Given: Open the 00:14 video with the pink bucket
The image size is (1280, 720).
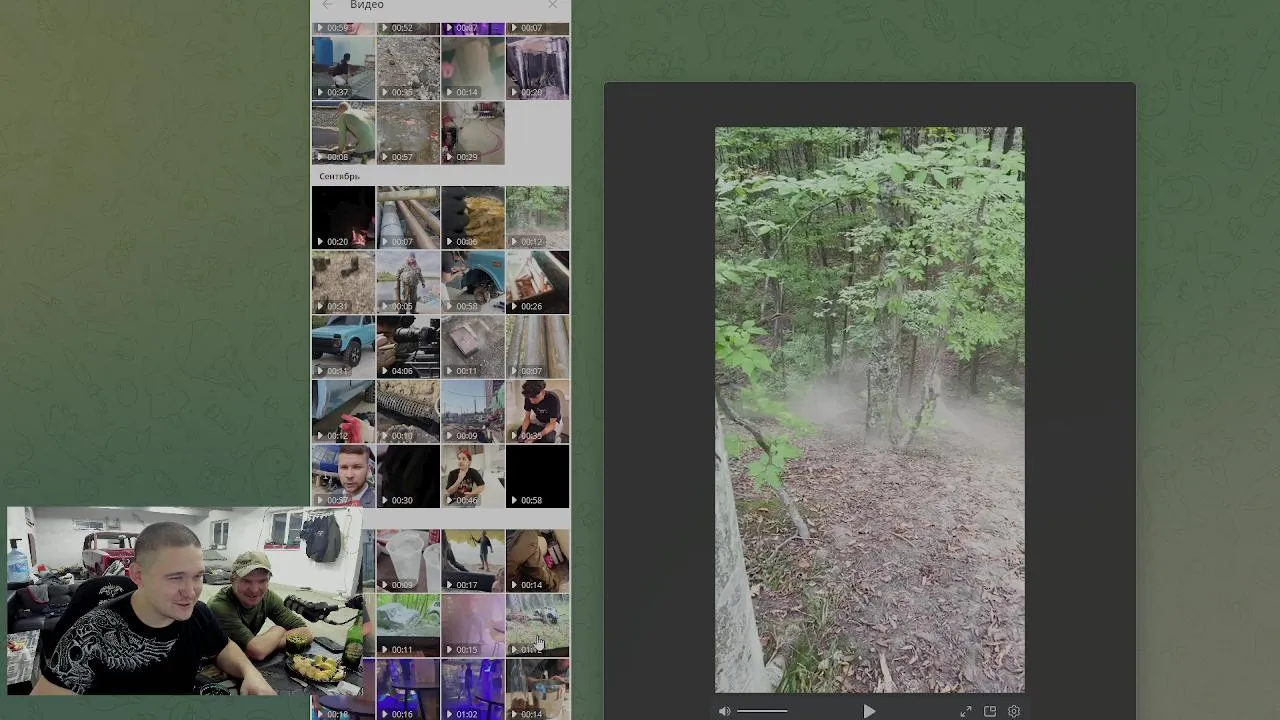Looking at the screenshot, I should [x=473, y=68].
